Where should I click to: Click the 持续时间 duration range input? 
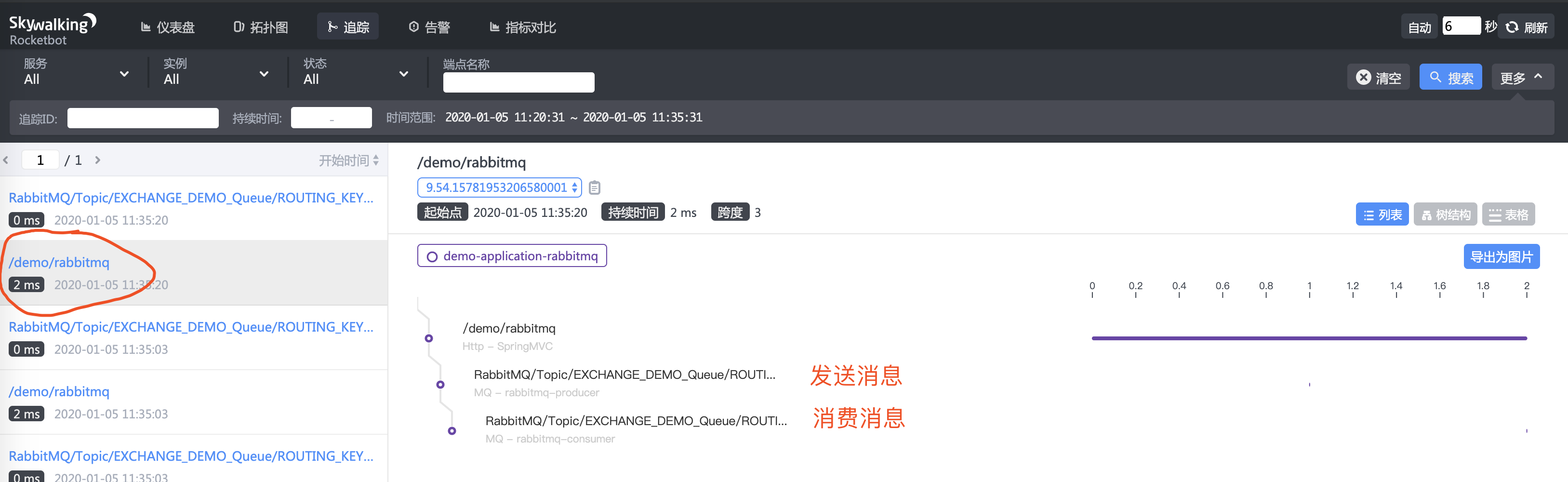[x=331, y=118]
